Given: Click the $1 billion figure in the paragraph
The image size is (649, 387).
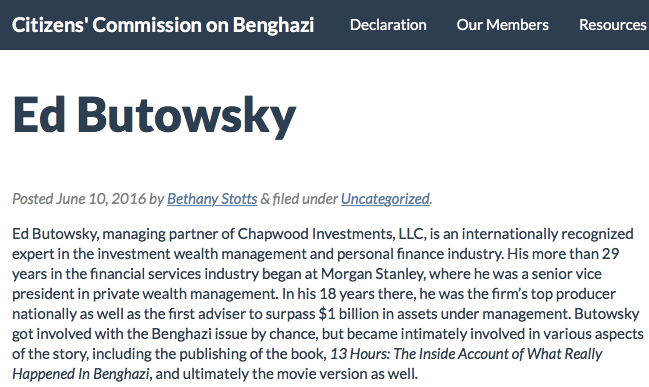Looking at the screenshot, I should (349, 314).
